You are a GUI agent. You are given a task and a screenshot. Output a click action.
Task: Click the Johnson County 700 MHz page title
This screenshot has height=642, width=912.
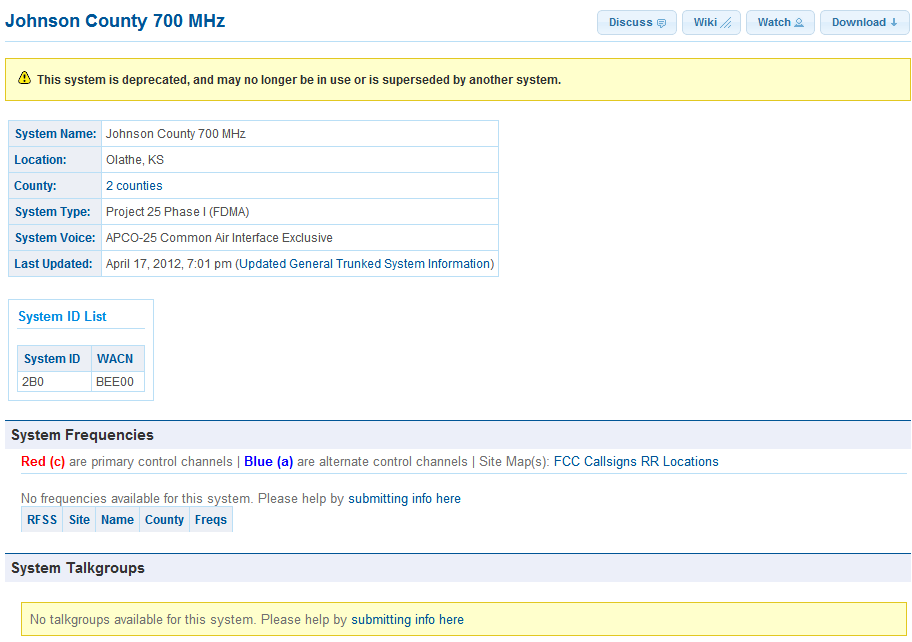click(115, 21)
